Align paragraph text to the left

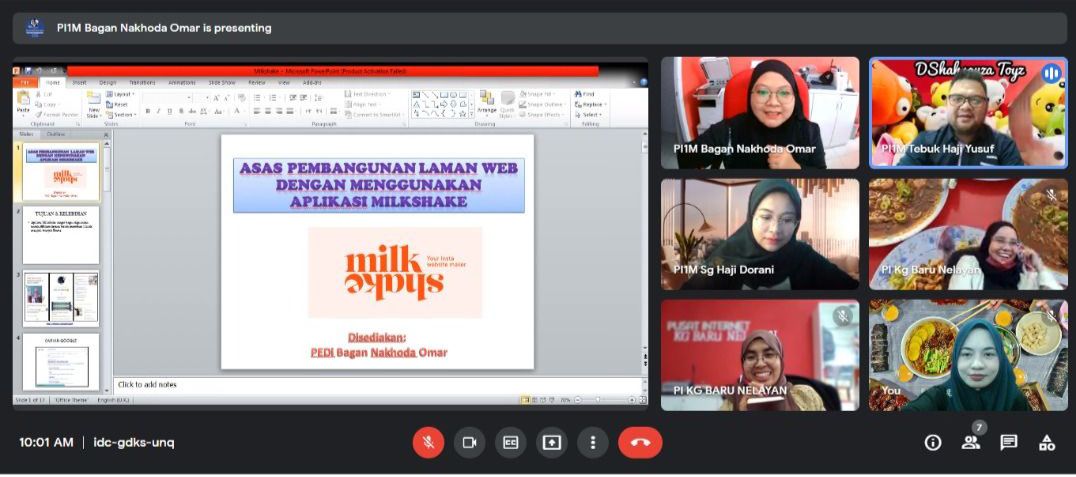pos(257,111)
